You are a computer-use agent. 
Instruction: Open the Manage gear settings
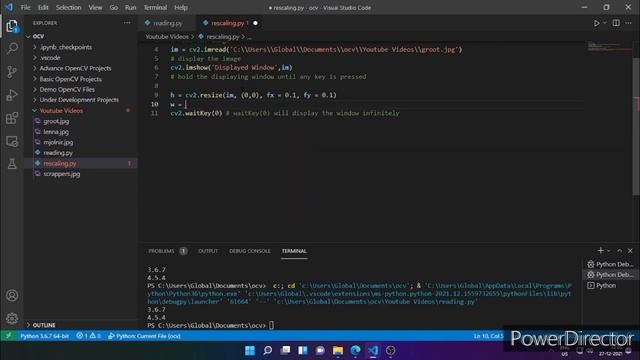(12, 318)
